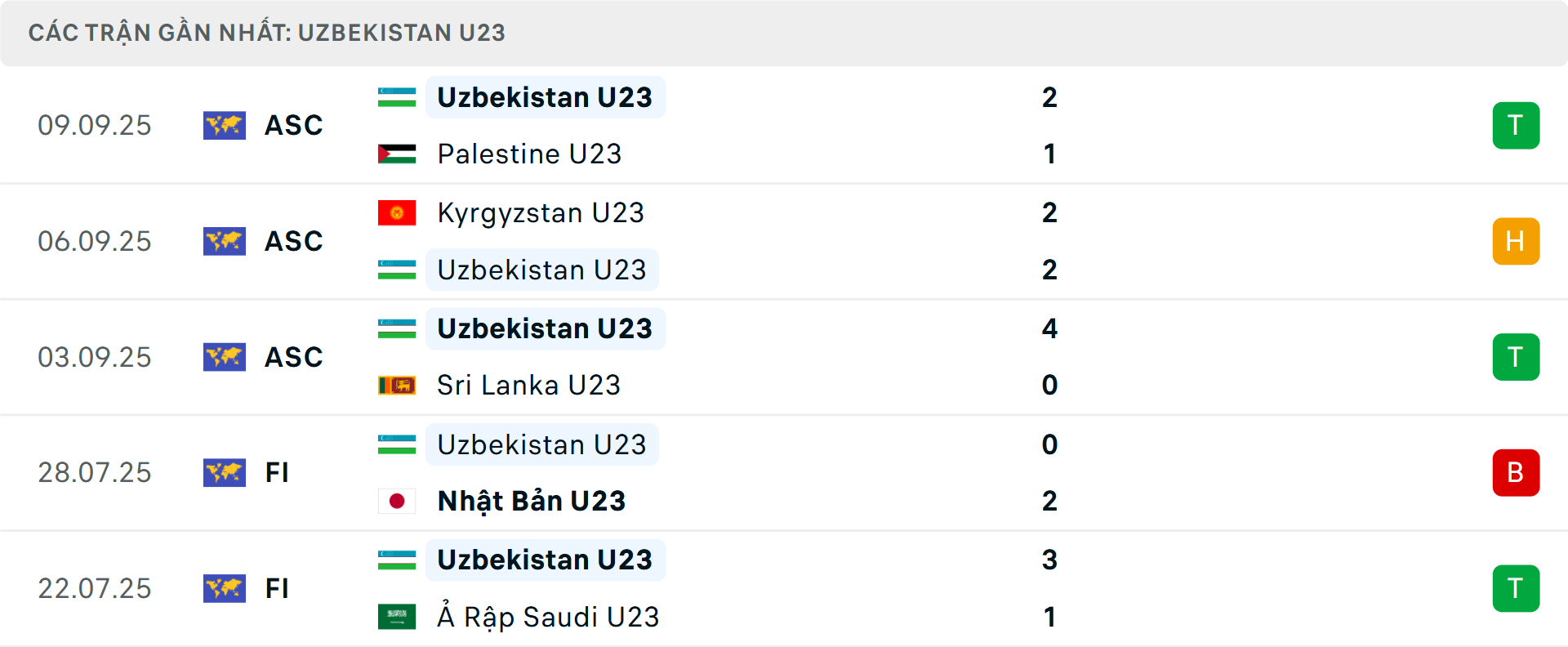Click the Nhật Bản U23 team name
This screenshot has height=647, width=1568.
(x=531, y=501)
